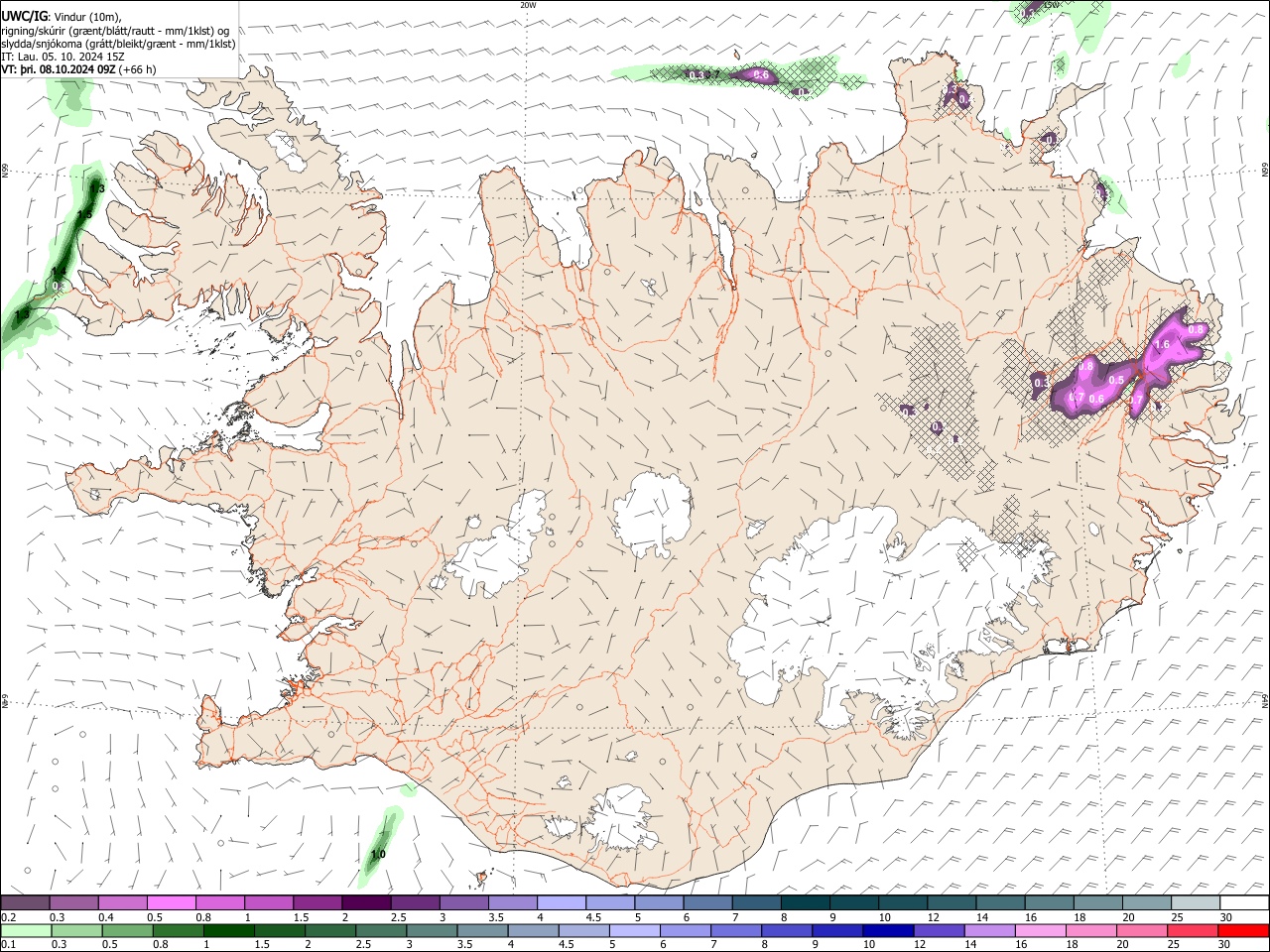Click the 30 label beneath the red swatch
Screen dimensions: 1270x952
pos(1226,945)
